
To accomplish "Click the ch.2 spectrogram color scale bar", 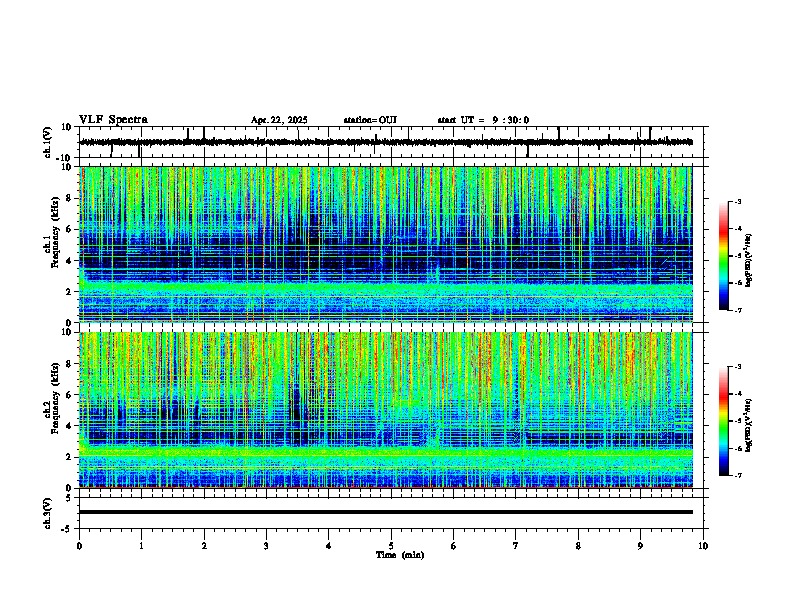I will [x=724, y=421].
